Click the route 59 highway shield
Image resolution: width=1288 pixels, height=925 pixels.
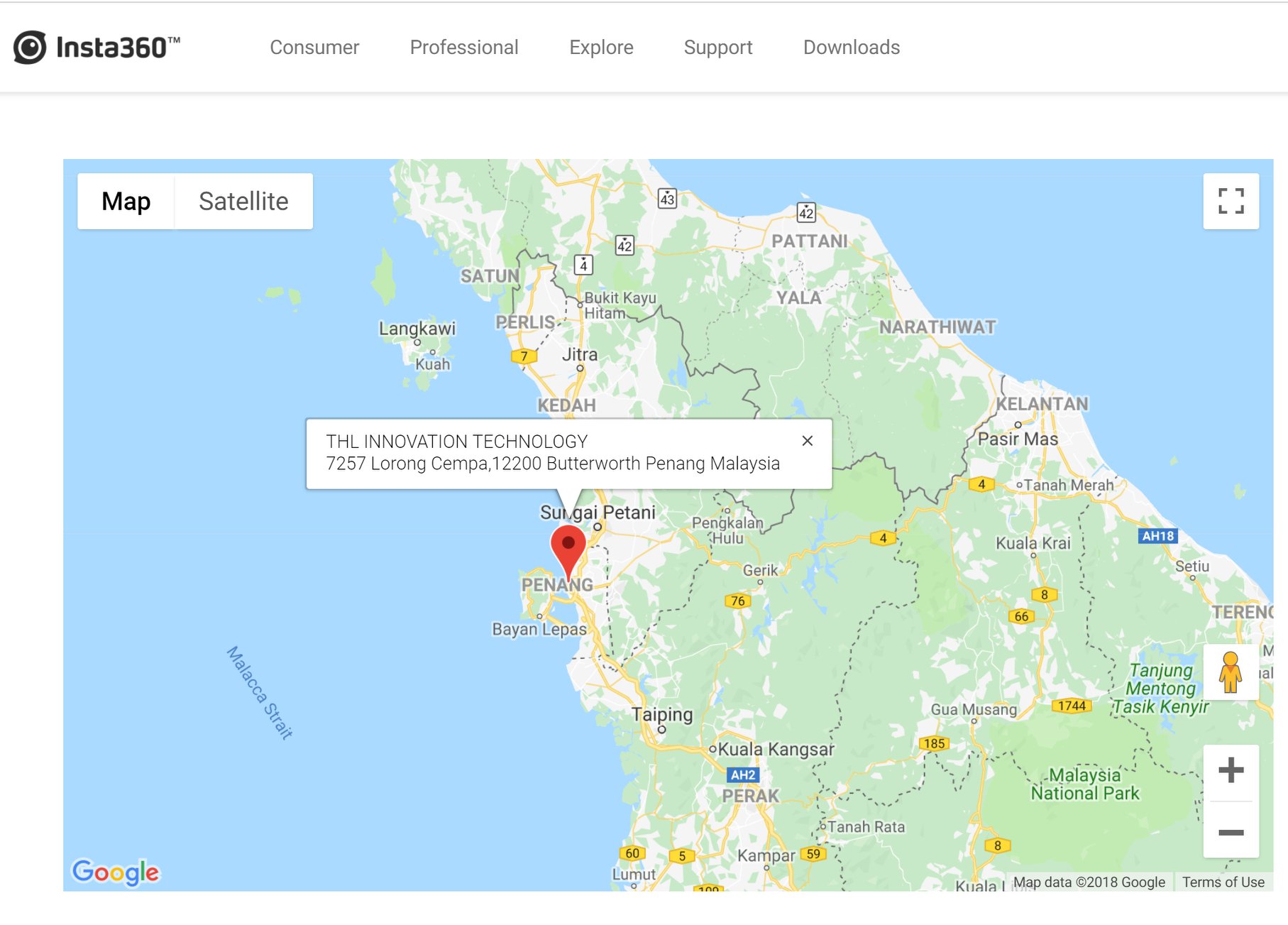coord(813,853)
